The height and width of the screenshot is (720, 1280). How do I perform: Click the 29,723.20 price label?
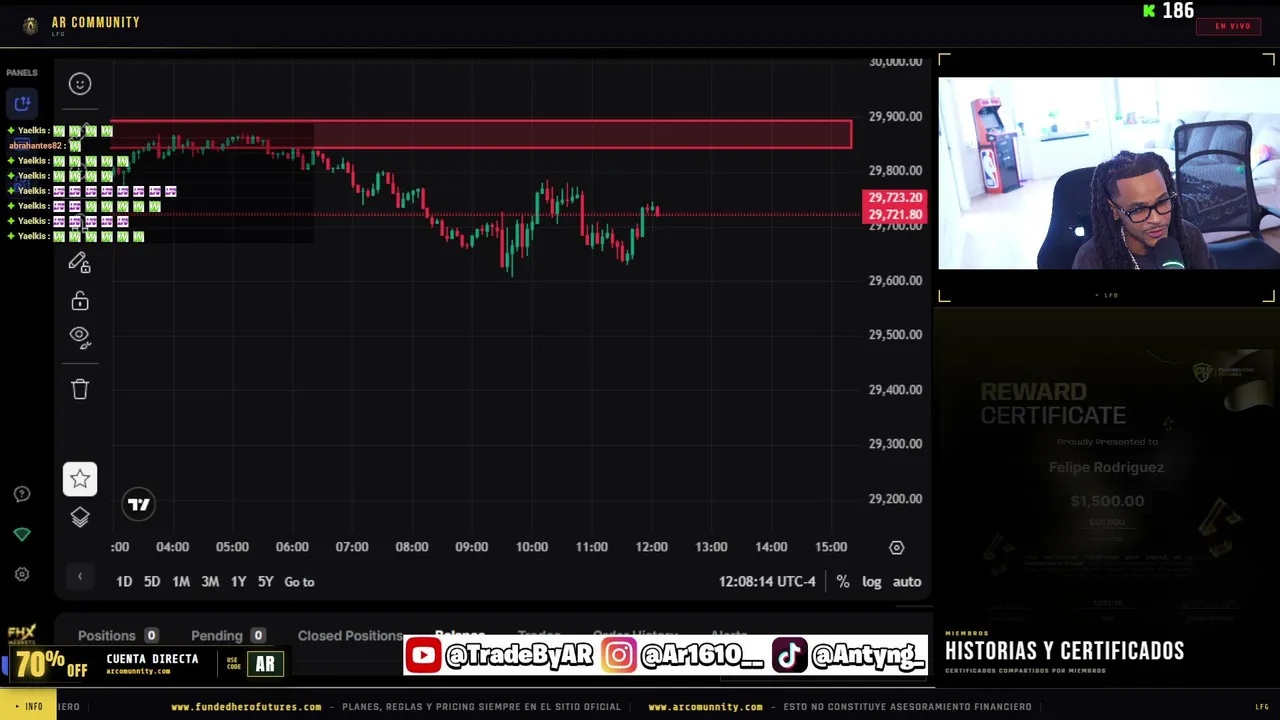coord(895,198)
